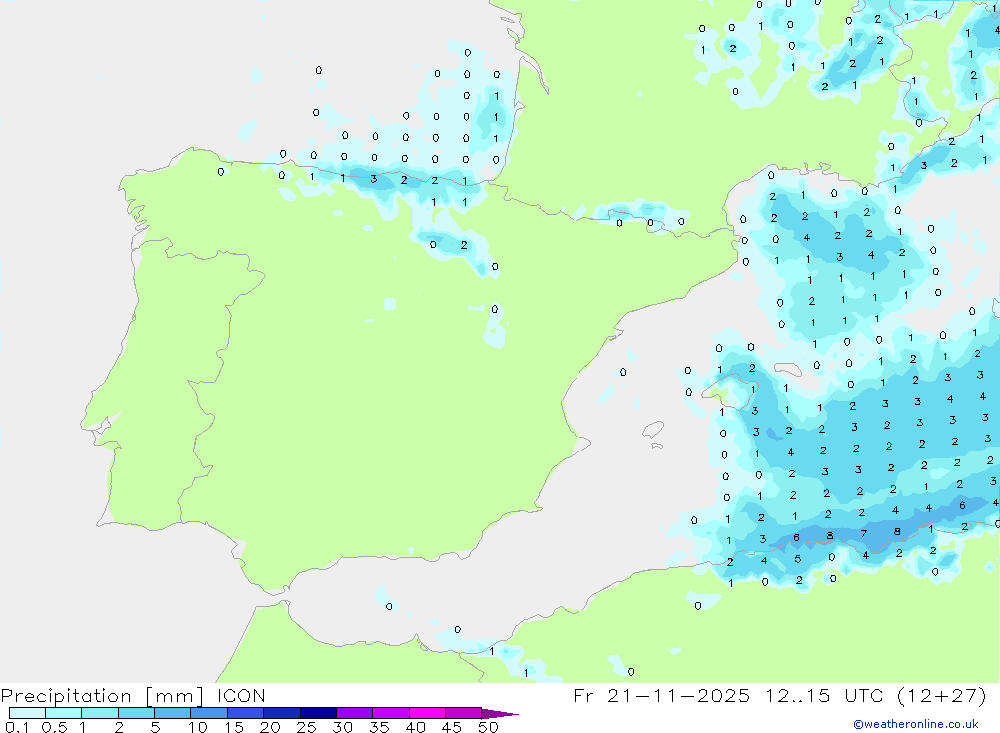Select the "50" legend scale label
The image size is (1000, 733).
pyautogui.click(x=488, y=727)
